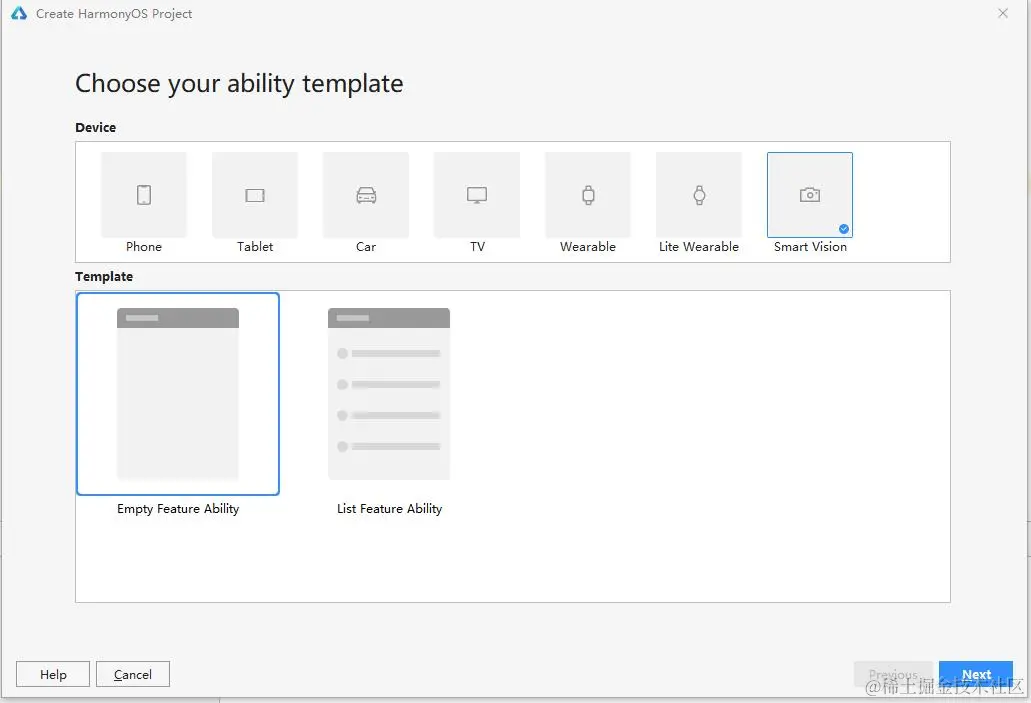Go back with the Previous button
The width and height of the screenshot is (1031, 703).
click(893, 674)
